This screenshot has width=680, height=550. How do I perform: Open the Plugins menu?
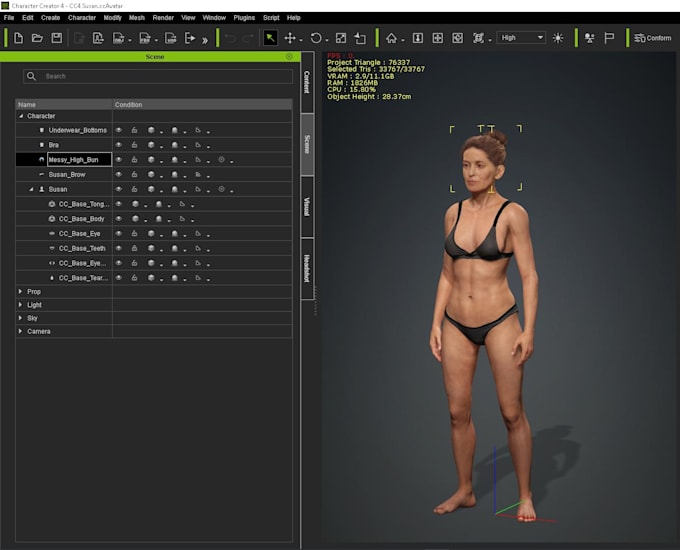click(244, 18)
